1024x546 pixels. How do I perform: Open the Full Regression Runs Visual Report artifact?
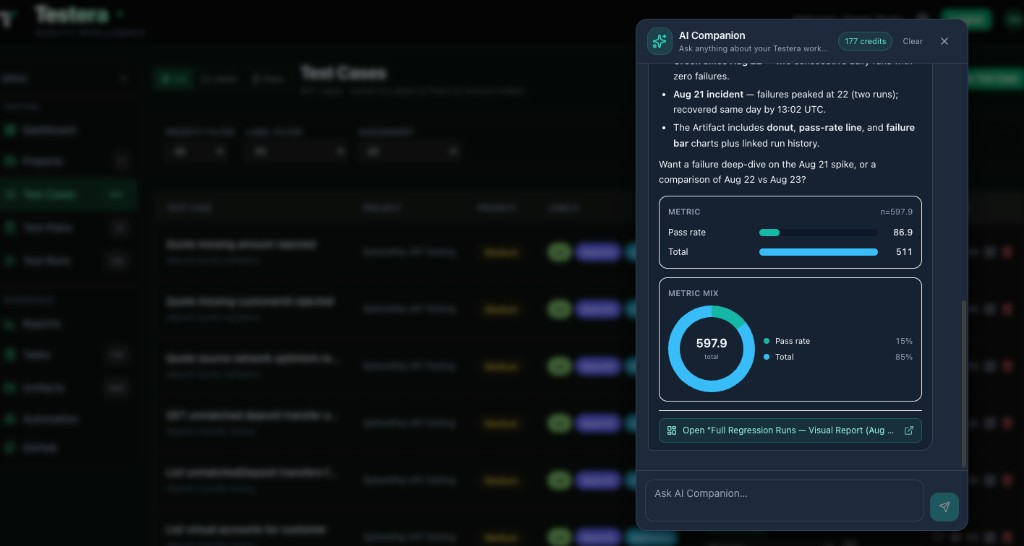pyautogui.click(x=790, y=430)
